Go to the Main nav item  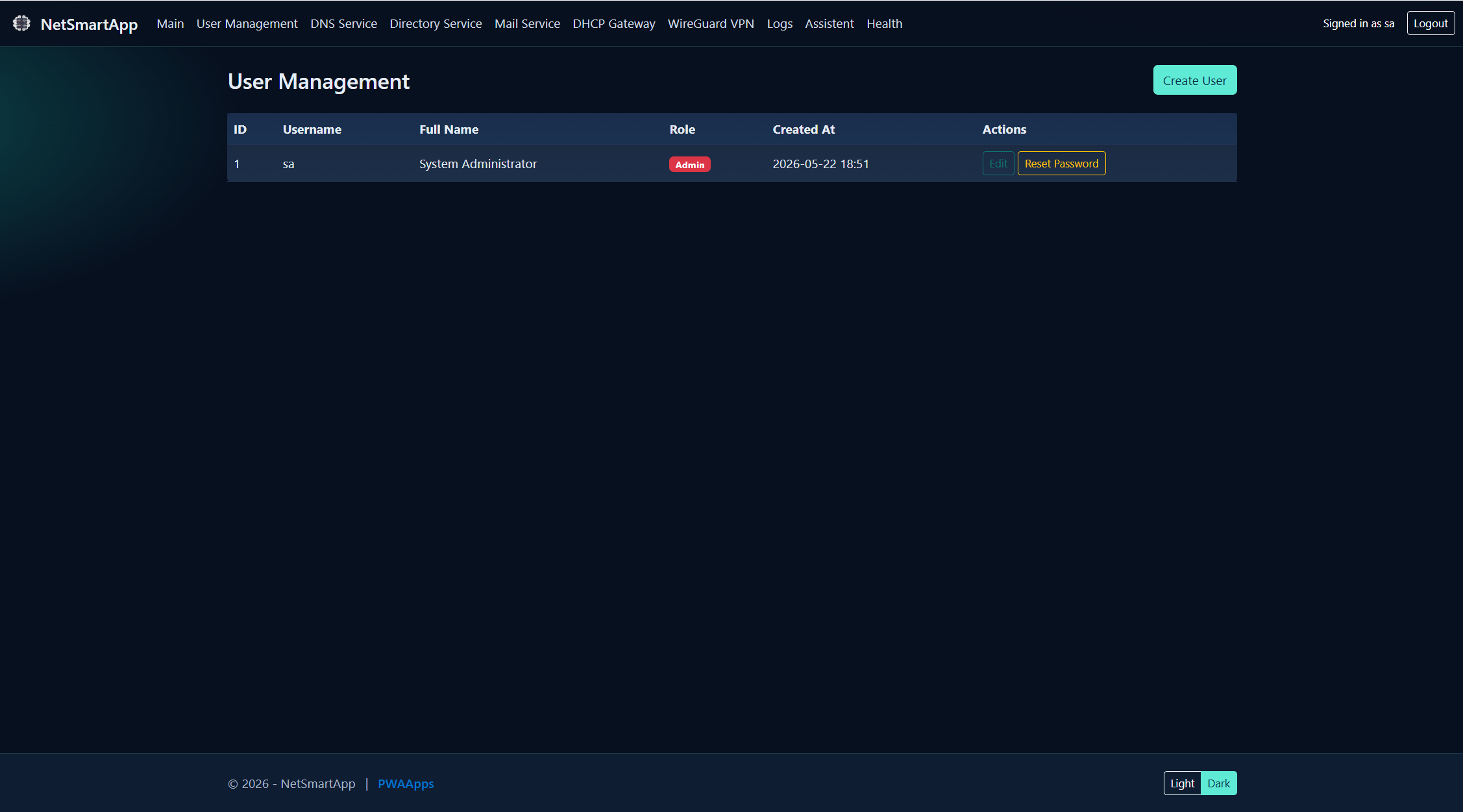[x=170, y=23]
